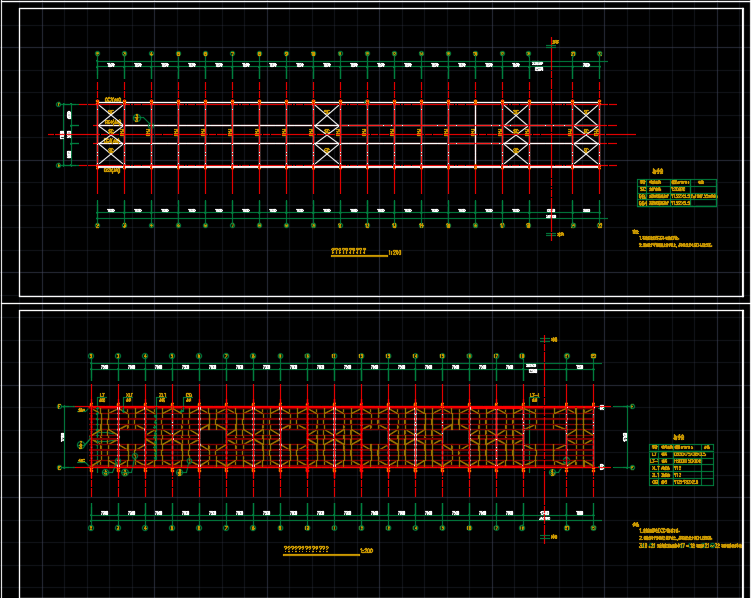Pick the underlined title text of upper plan

pos(349,250)
